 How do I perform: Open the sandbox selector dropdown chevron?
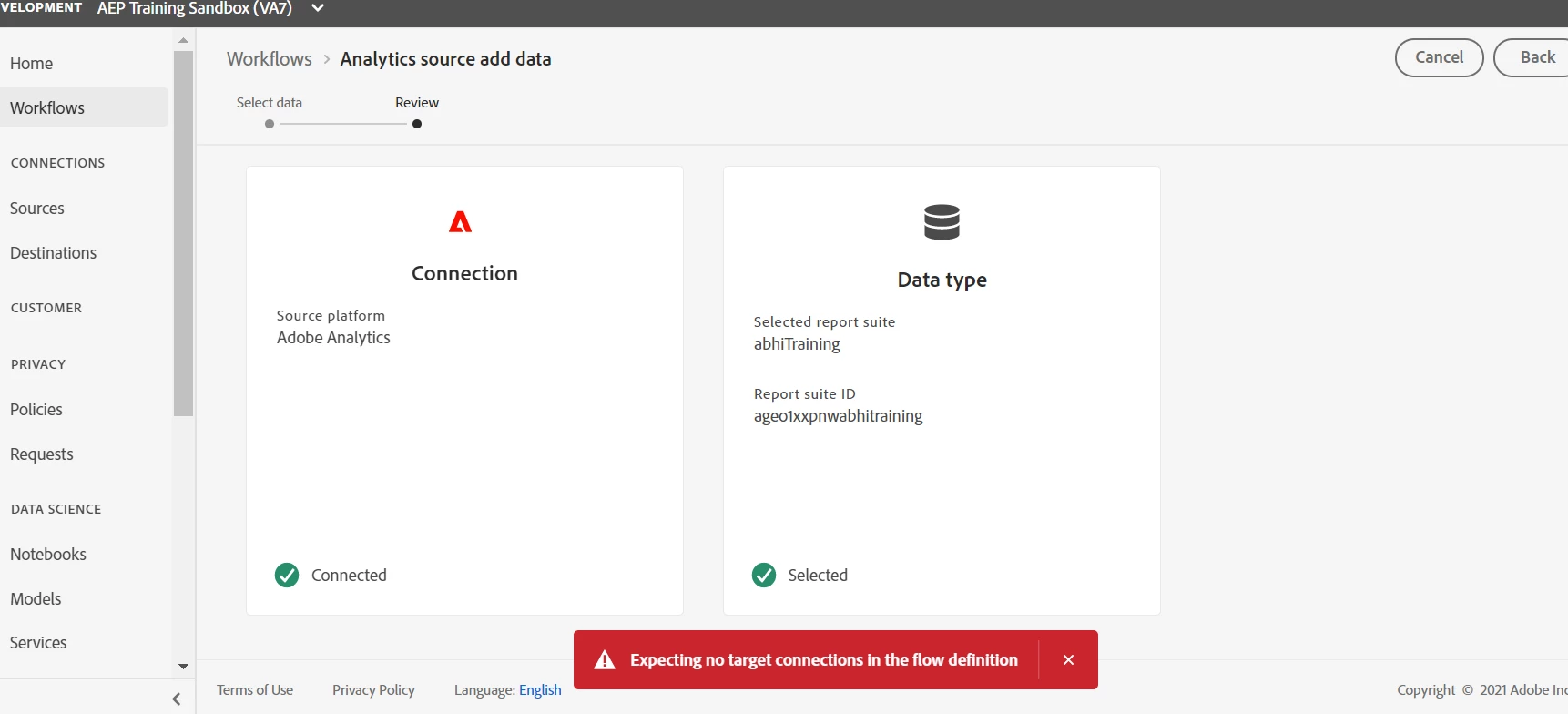point(318,8)
